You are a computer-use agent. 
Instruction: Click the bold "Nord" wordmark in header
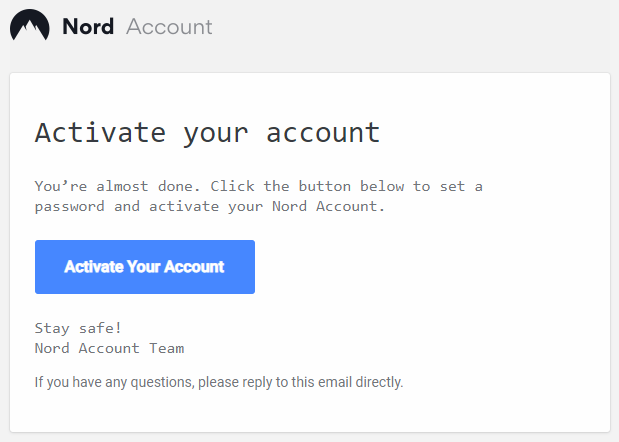88,27
